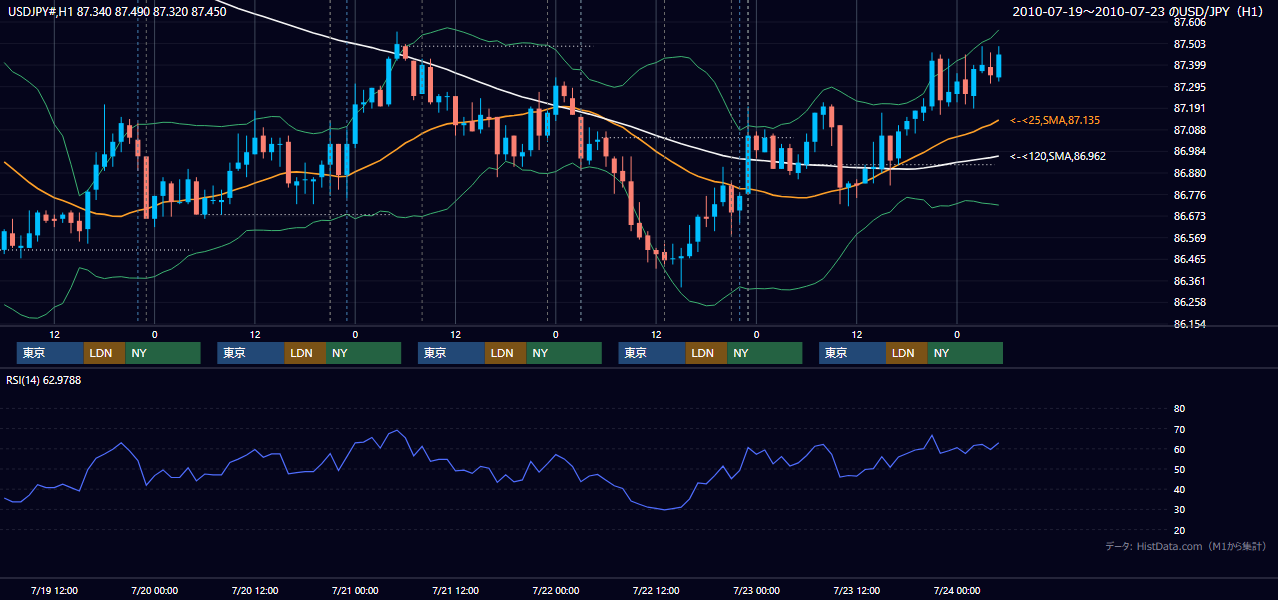Click the 7/20 12:00 time label
Image resolution: width=1278 pixels, height=600 pixels.
[255, 590]
